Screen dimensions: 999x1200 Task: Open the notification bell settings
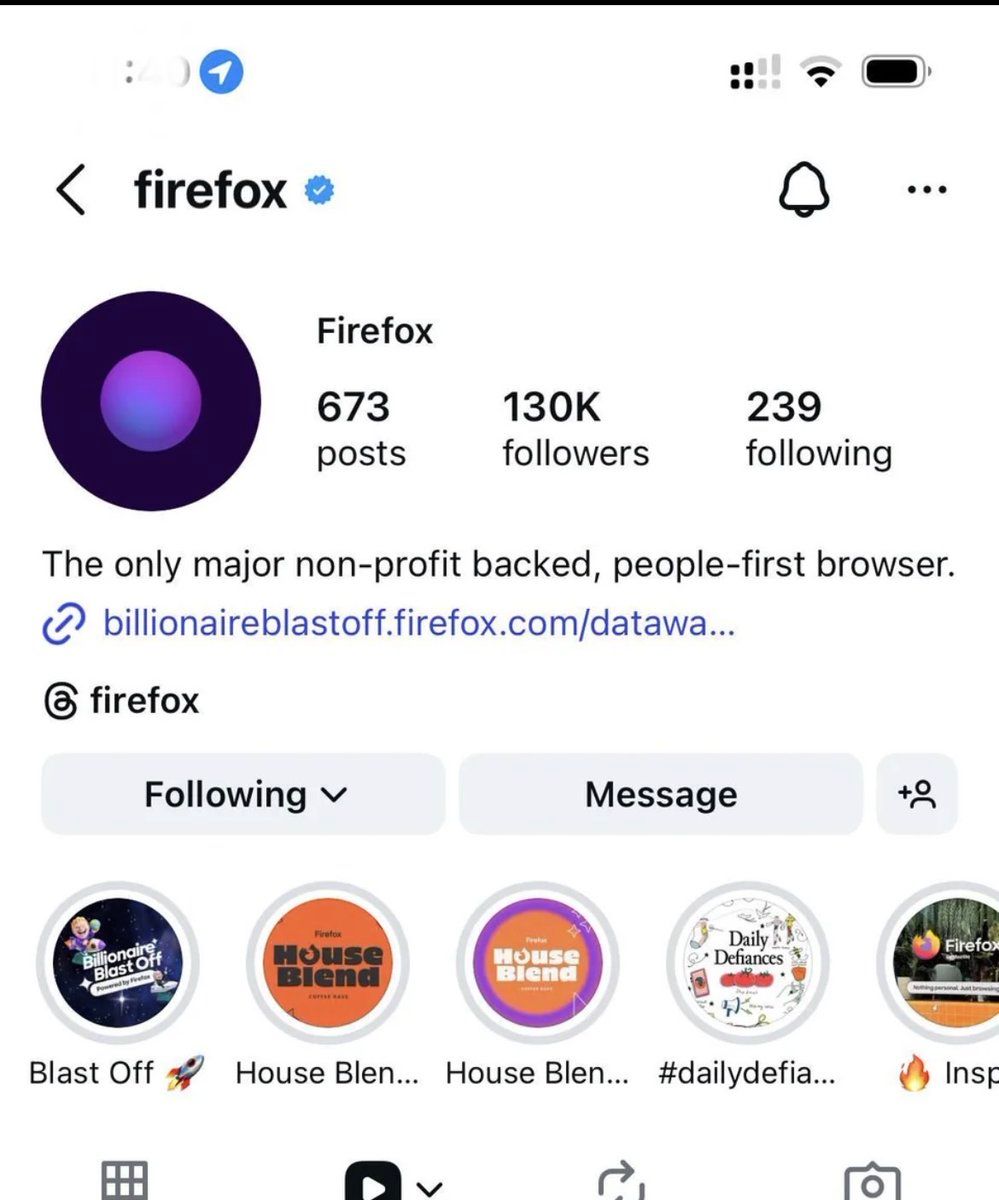pos(804,190)
